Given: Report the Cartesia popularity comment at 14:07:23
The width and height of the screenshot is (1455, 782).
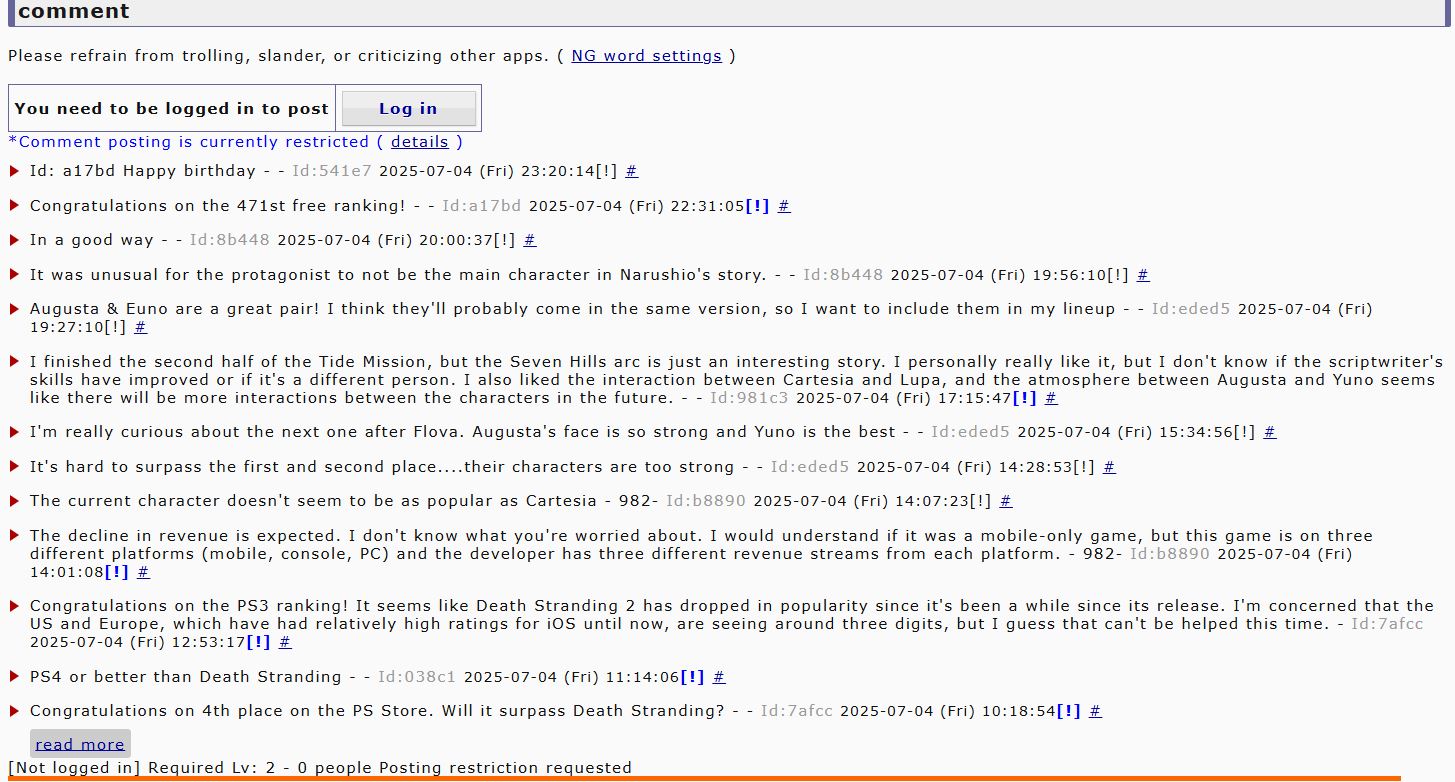Looking at the screenshot, I should point(980,501).
